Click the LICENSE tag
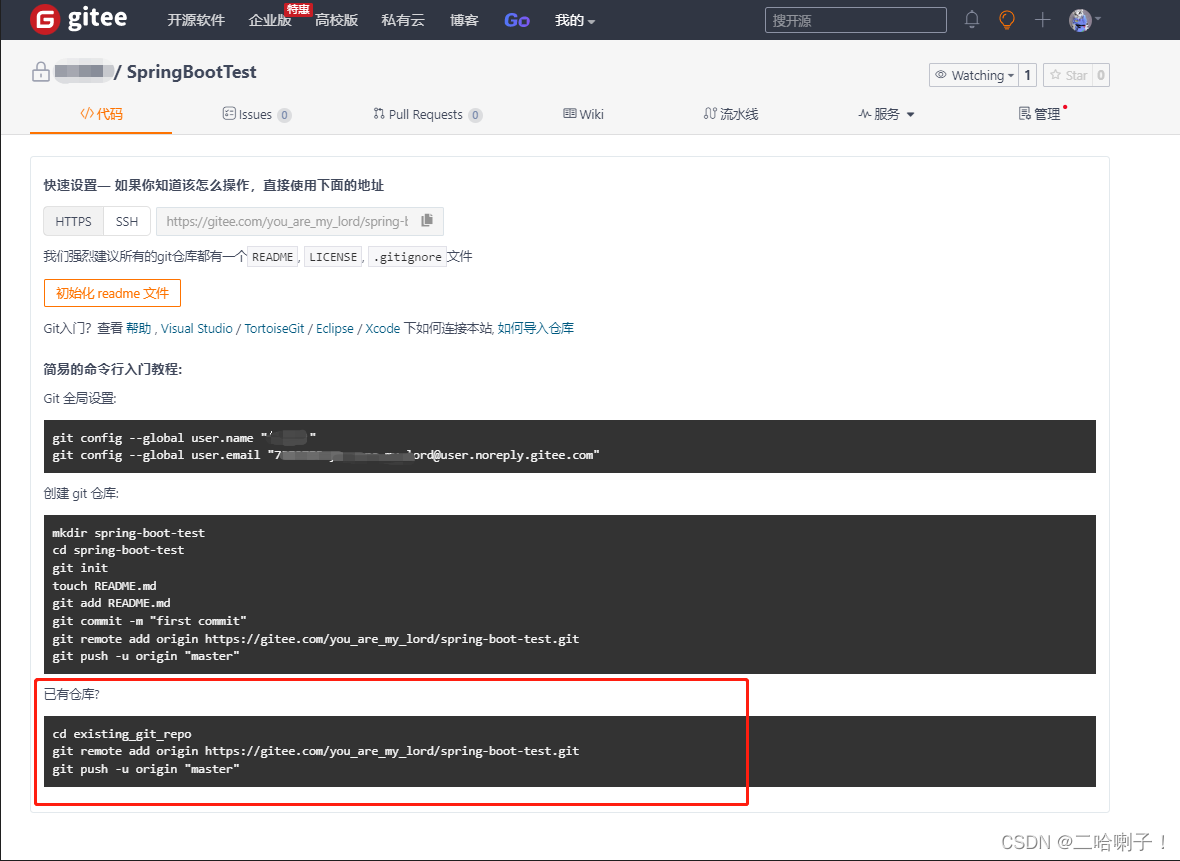This screenshot has height=861, width=1180. pos(333,257)
